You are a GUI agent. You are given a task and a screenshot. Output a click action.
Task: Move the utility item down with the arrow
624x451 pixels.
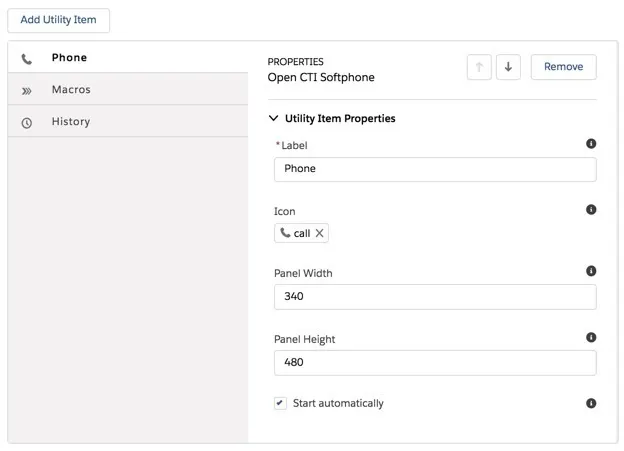click(508, 67)
